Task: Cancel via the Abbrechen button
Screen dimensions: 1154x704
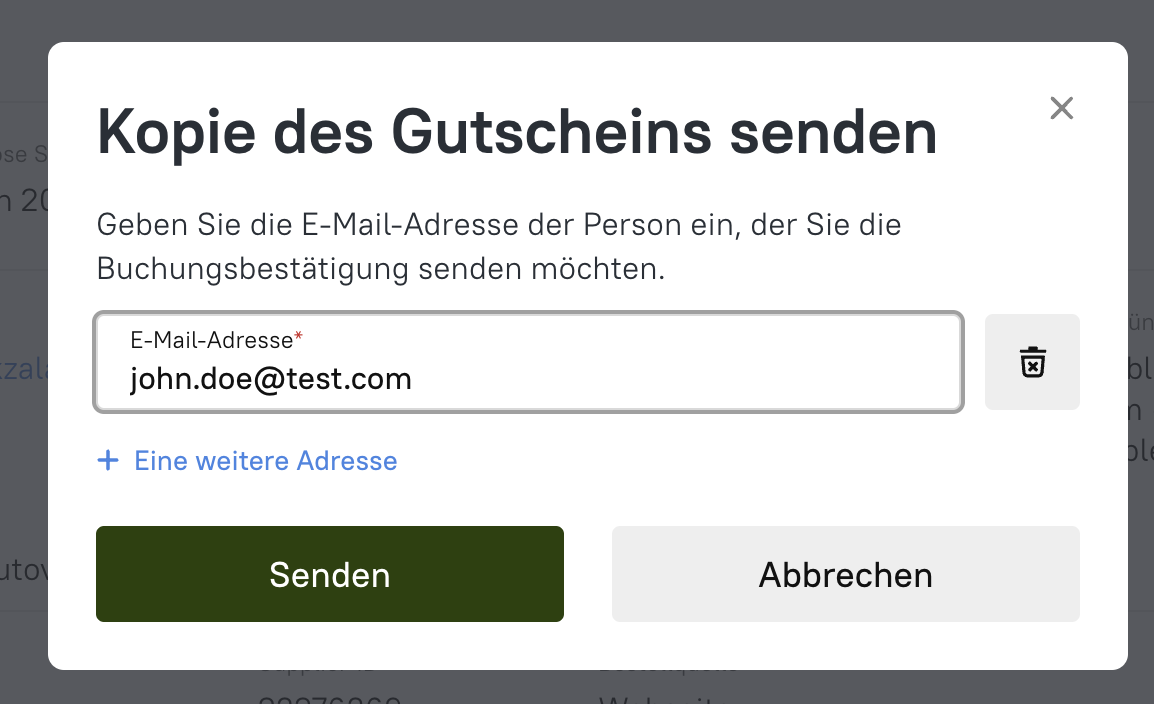Action: tap(845, 574)
